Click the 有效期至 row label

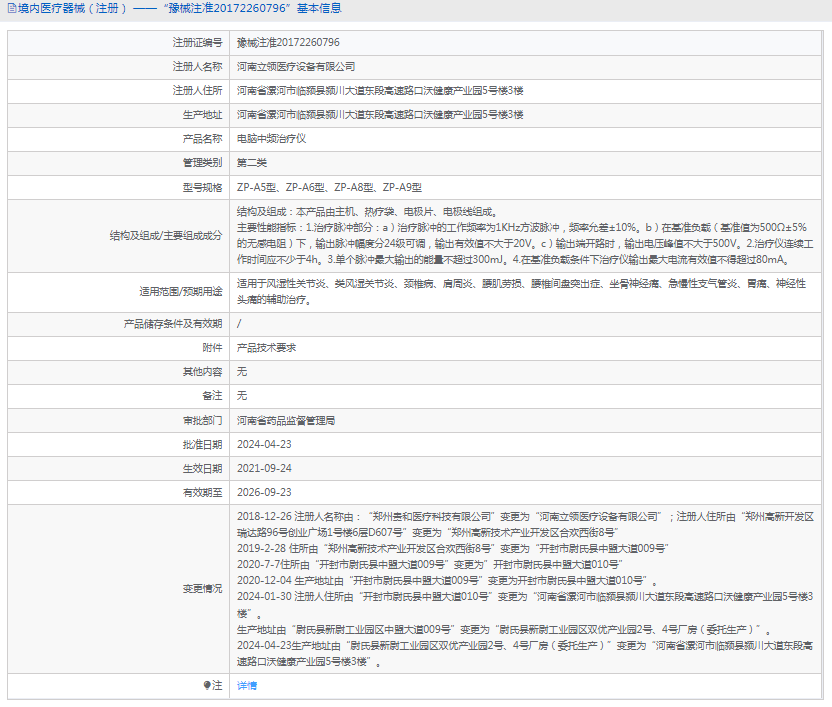(x=202, y=493)
